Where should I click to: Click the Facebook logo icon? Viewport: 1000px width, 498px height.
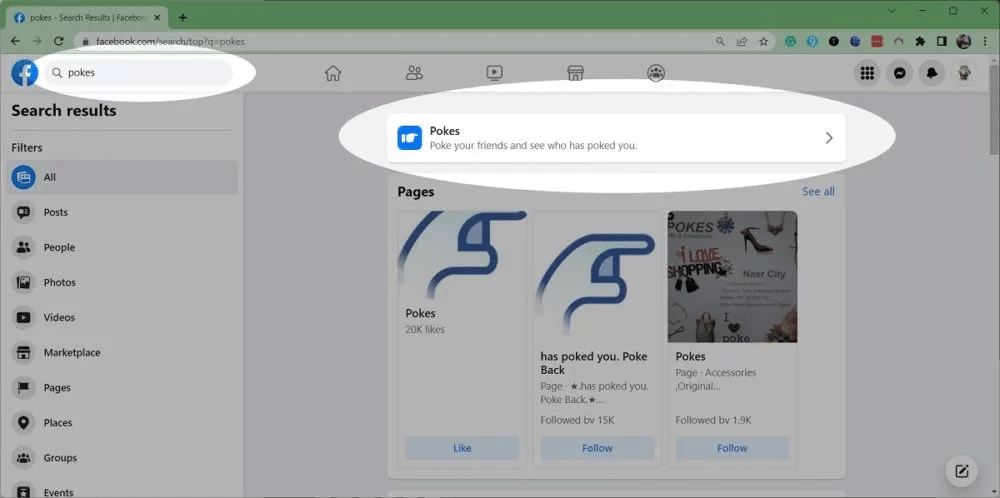(24, 73)
